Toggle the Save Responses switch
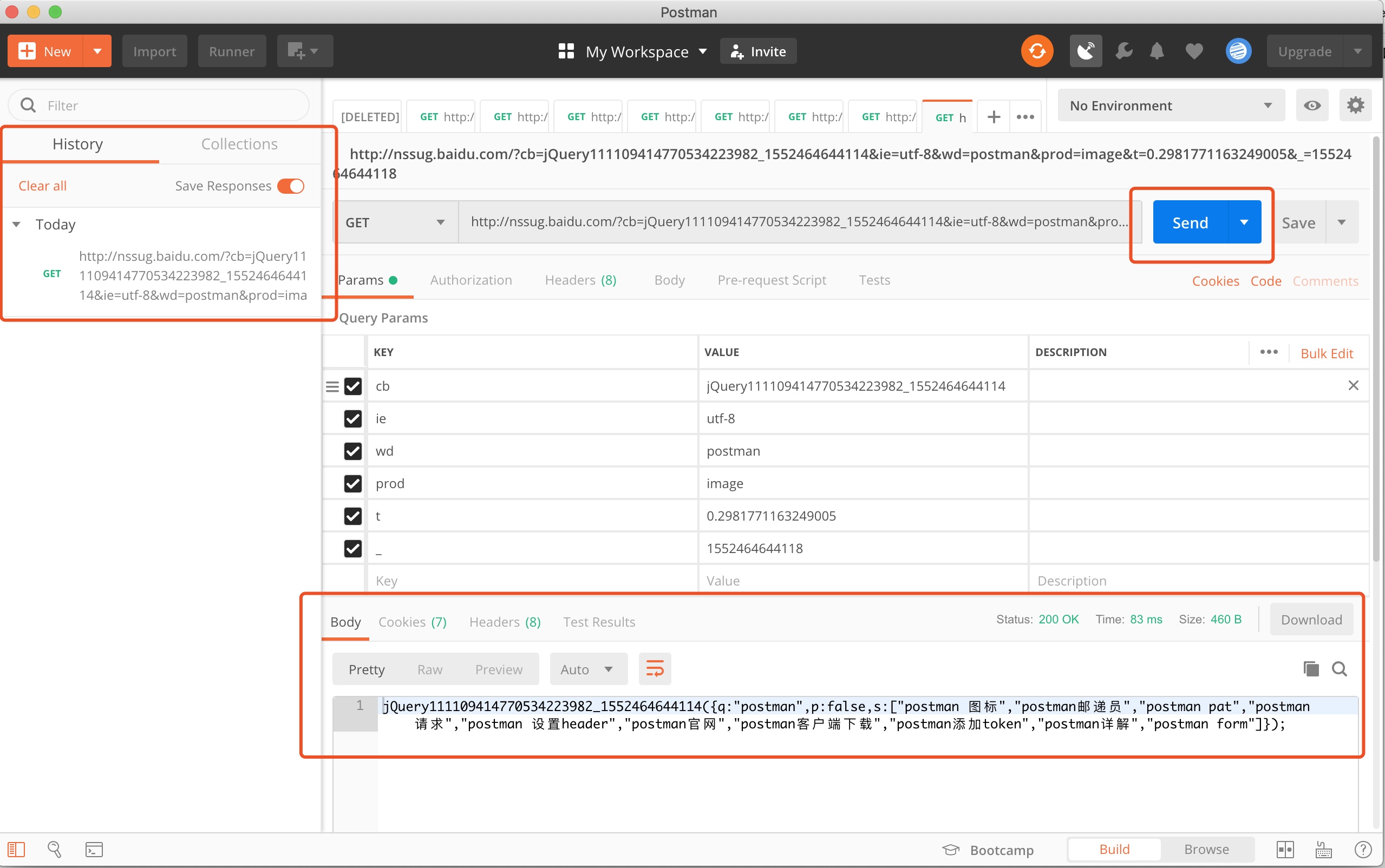This screenshot has width=1385, height=868. coord(291,186)
